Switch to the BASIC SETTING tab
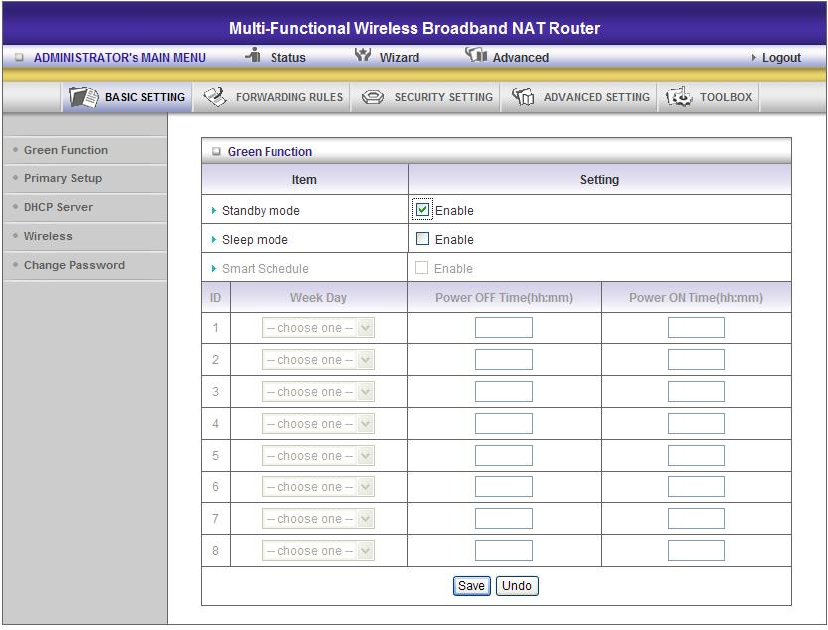 point(127,97)
